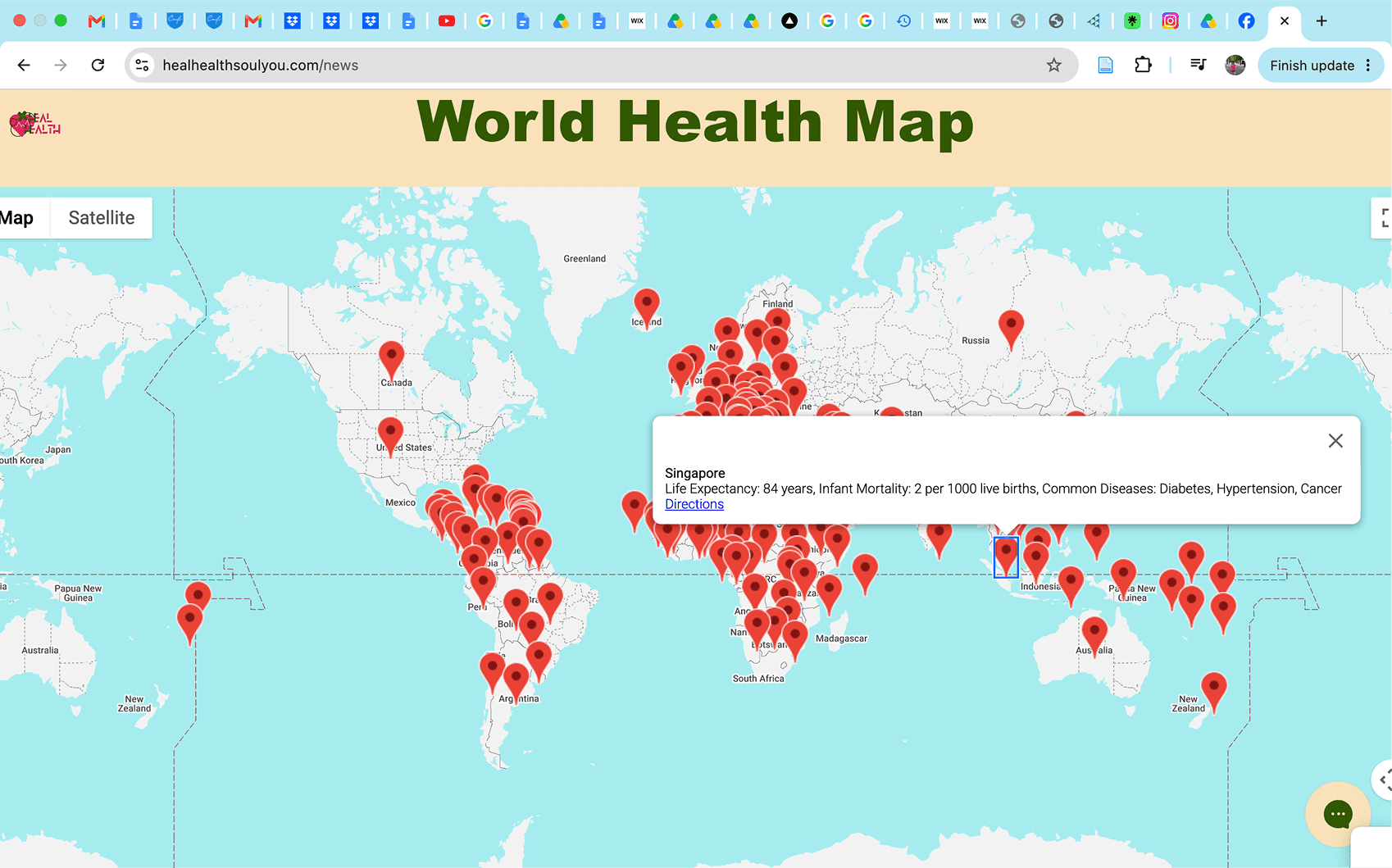
Task: Click the map pin on Australia
Action: point(1094,637)
